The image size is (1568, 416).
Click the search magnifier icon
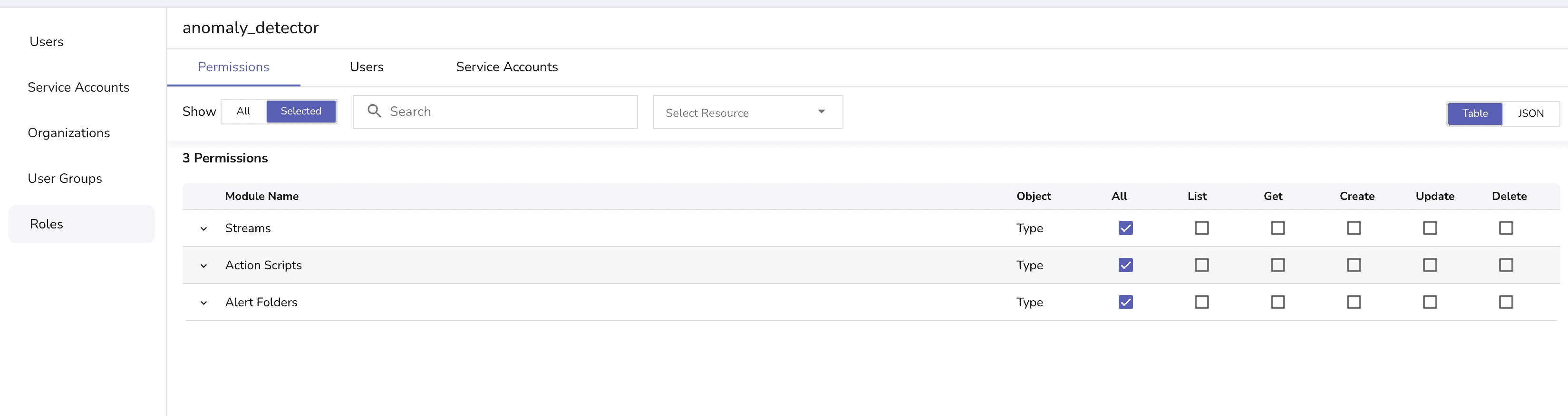[374, 111]
